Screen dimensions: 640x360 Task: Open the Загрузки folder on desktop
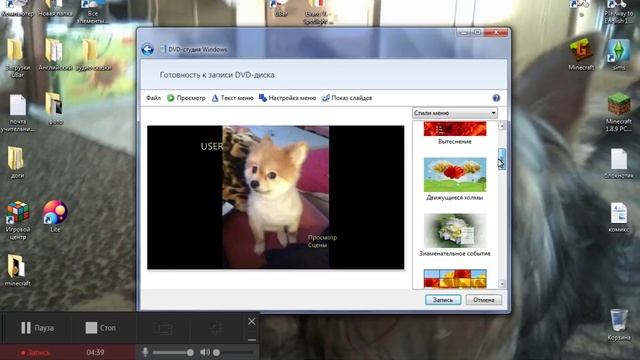16,58
